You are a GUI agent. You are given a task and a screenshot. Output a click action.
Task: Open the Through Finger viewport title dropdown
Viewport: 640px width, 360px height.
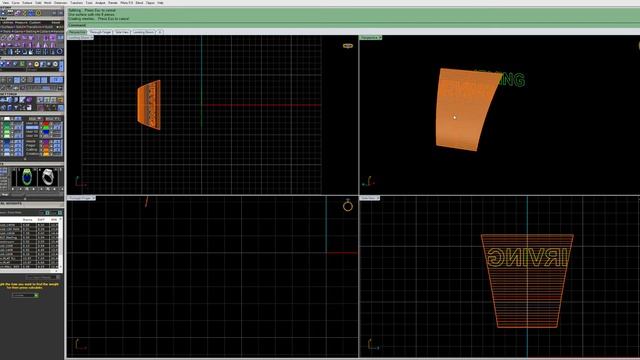tap(93, 198)
